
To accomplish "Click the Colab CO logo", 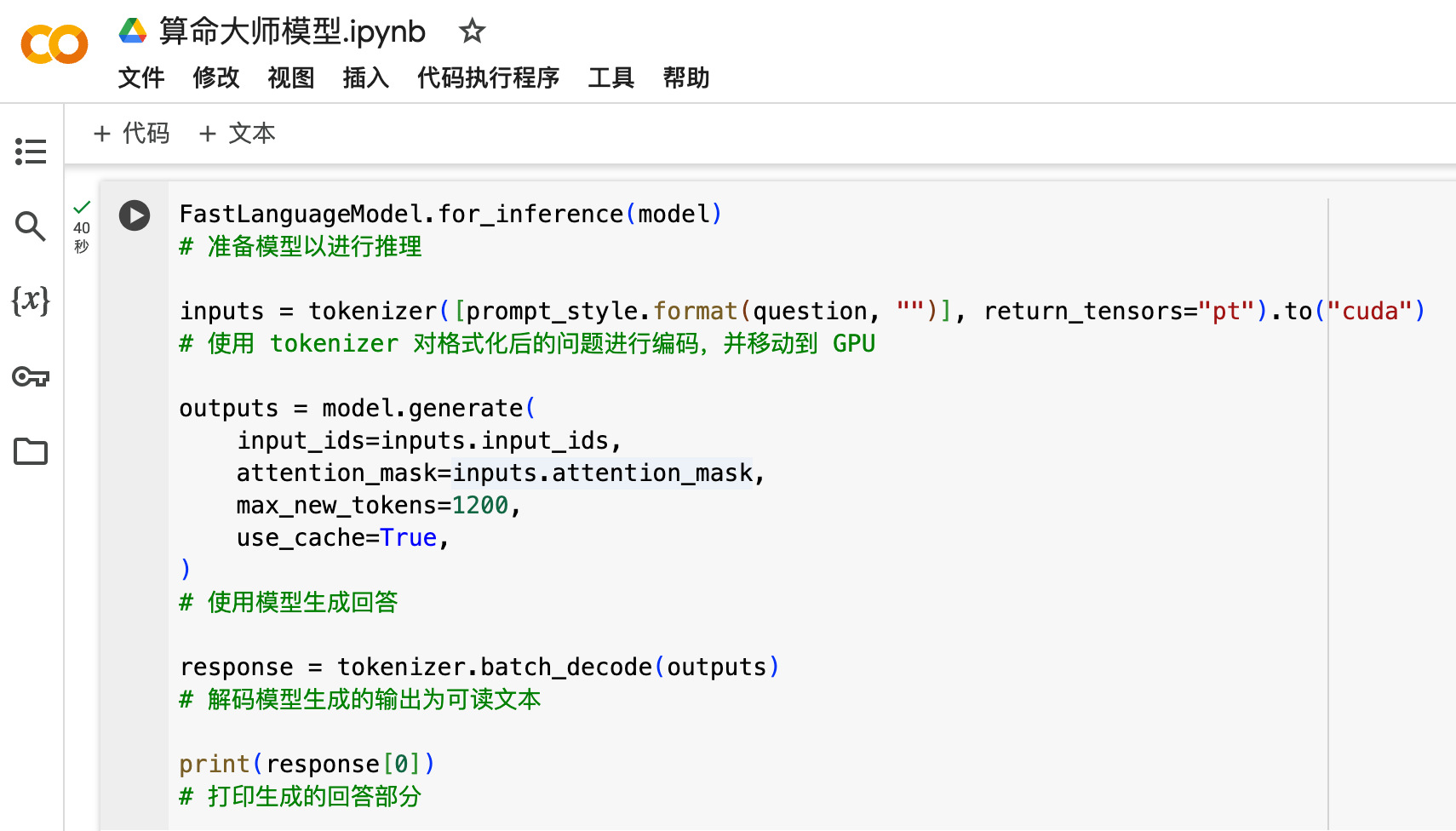I will [x=54, y=44].
